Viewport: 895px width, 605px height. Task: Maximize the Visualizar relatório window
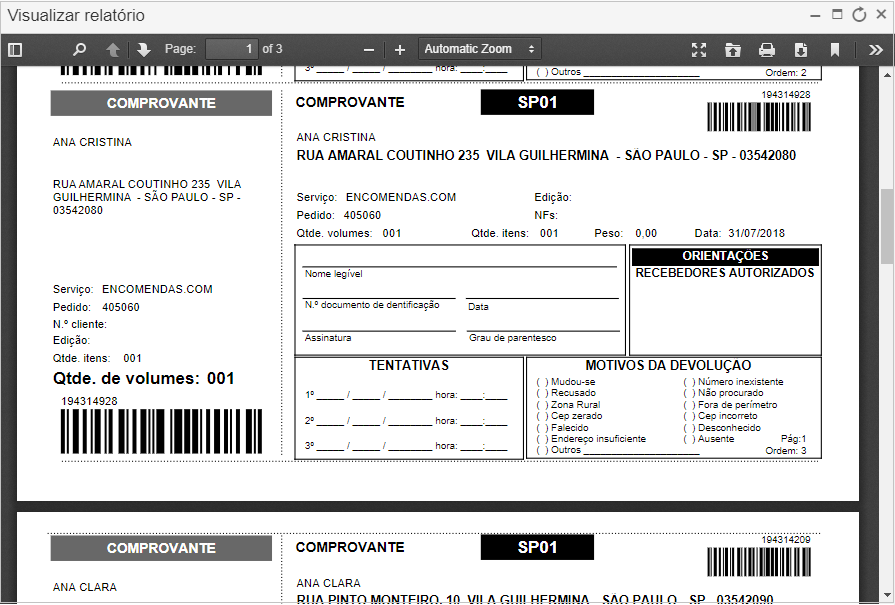[x=837, y=15]
